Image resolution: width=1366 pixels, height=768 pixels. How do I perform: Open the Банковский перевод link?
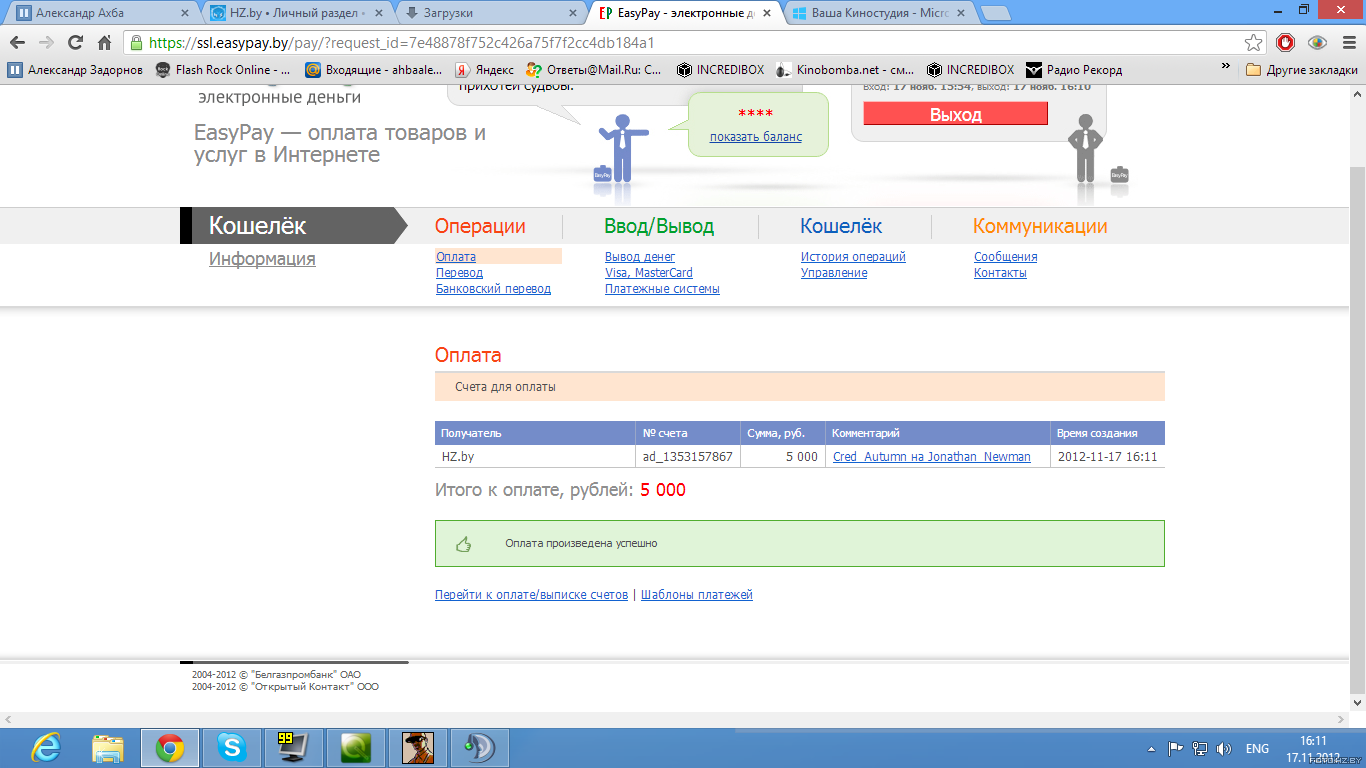click(493, 289)
